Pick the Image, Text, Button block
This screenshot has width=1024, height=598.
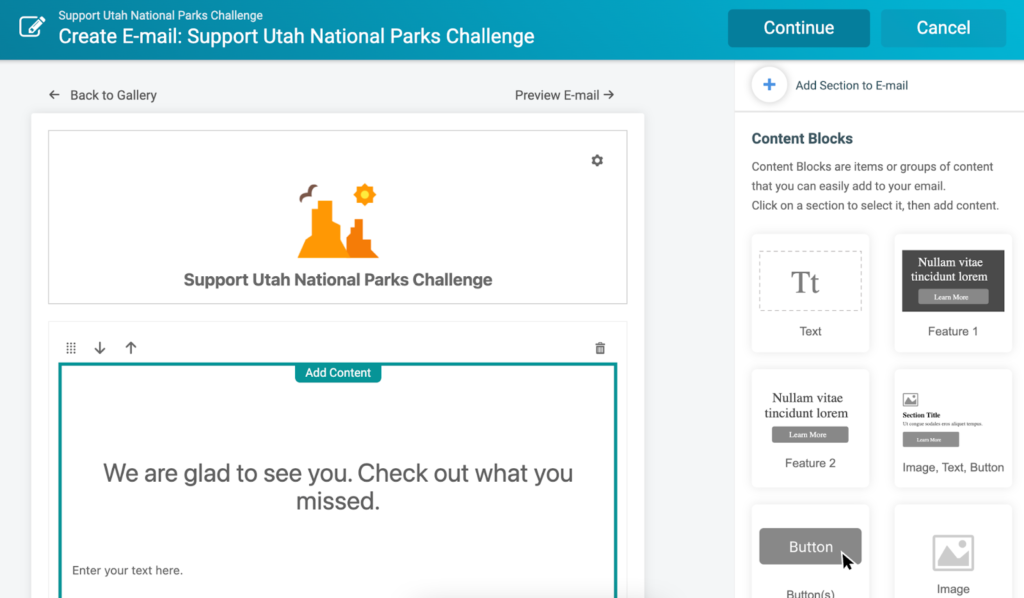click(952, 430)
